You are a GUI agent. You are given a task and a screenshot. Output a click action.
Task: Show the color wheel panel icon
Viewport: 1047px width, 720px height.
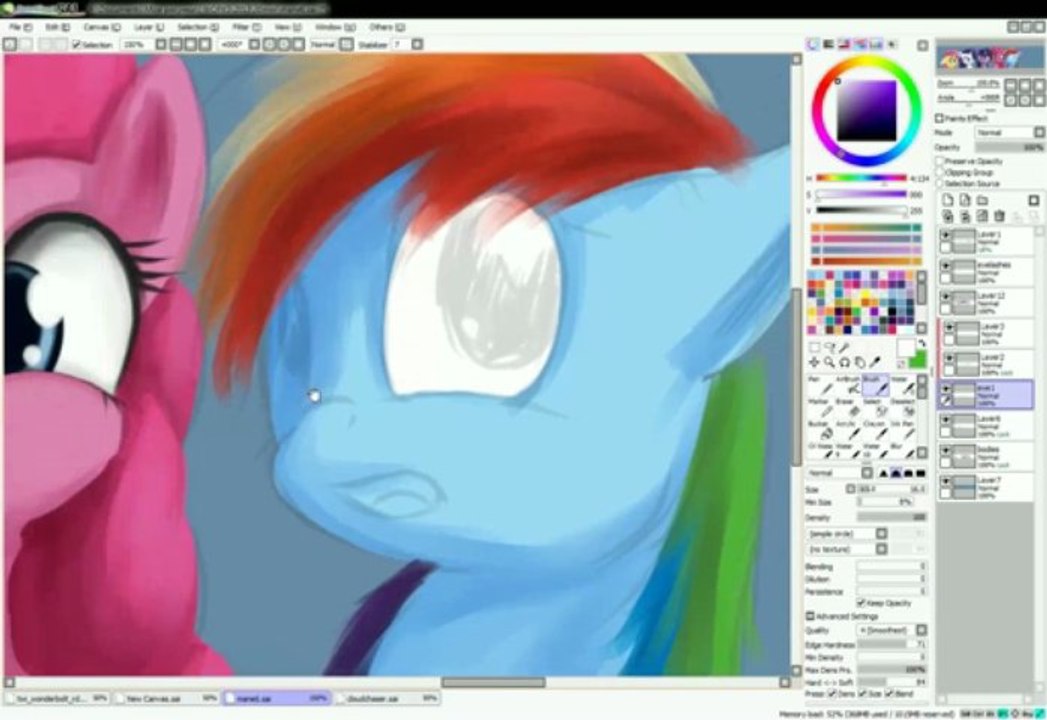(x=813, y=44)
